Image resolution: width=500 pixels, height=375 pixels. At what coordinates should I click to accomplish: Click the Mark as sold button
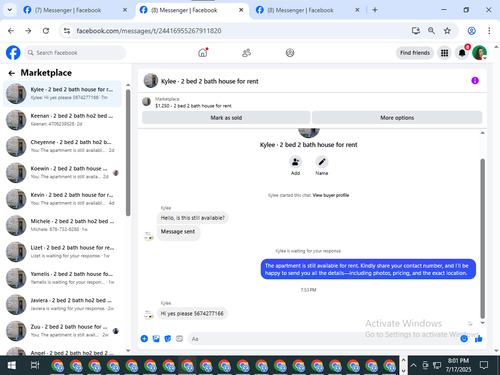point(226,118)
